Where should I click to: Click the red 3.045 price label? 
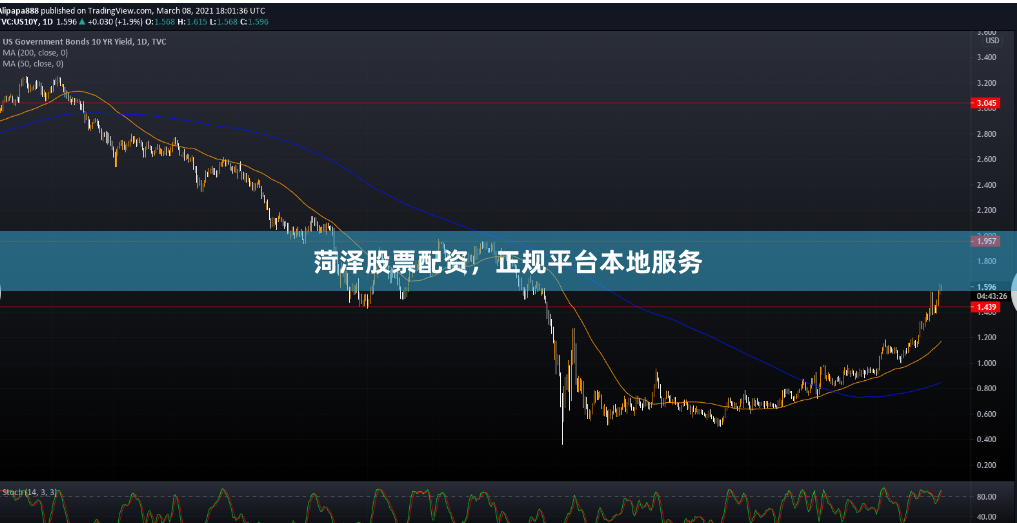click(x=985, y=103)
